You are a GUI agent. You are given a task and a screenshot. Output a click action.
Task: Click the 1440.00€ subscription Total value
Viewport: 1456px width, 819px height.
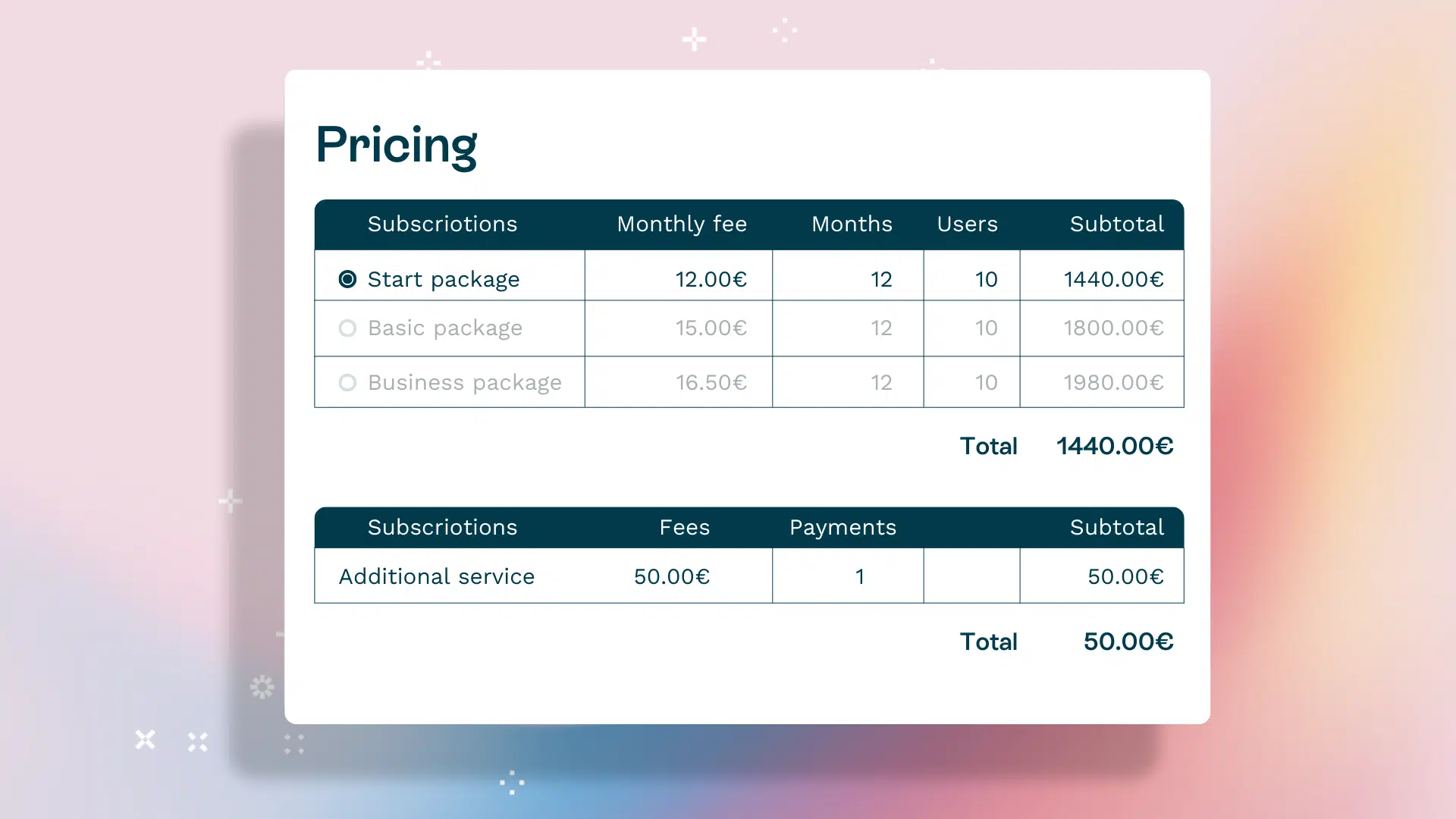[x=1115, y=447]
